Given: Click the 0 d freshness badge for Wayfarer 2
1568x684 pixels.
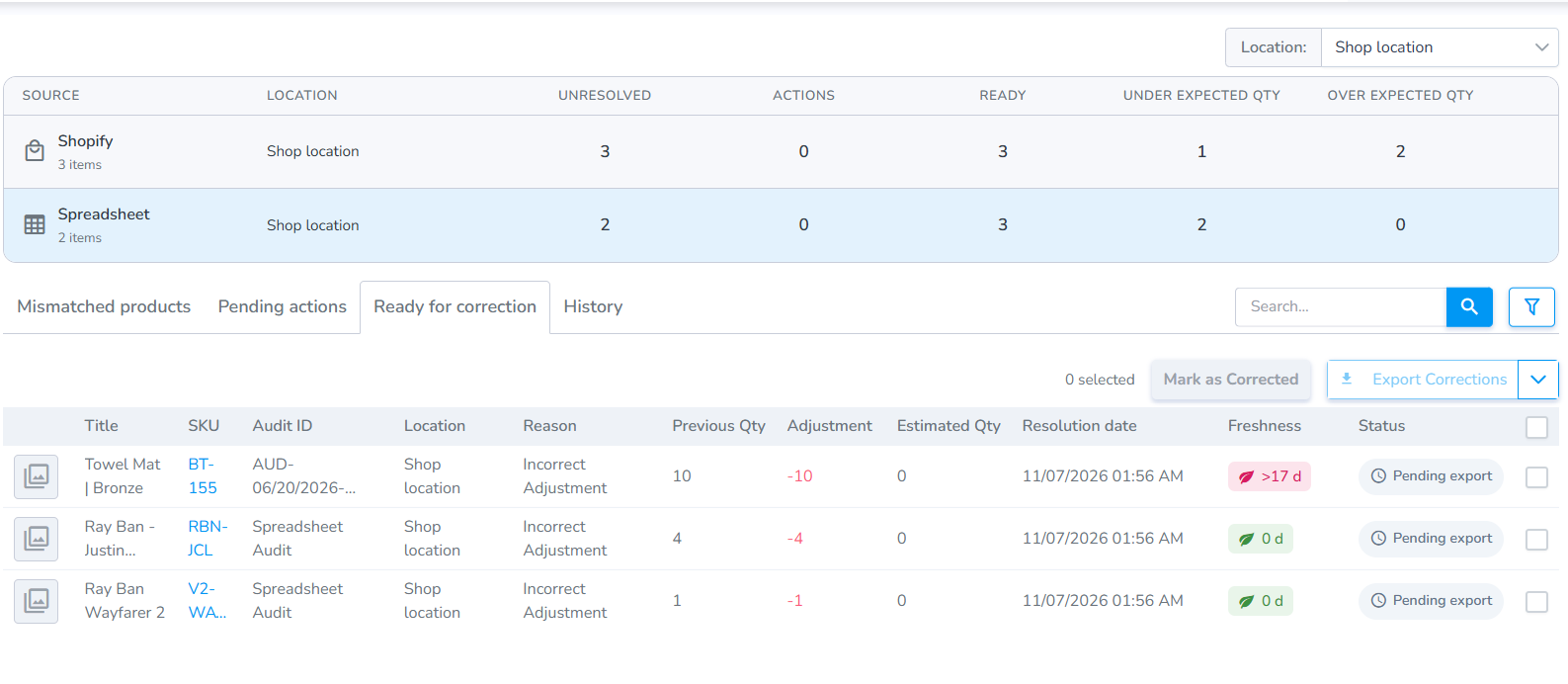Looking at the screenshot, I should (1260, 601).
